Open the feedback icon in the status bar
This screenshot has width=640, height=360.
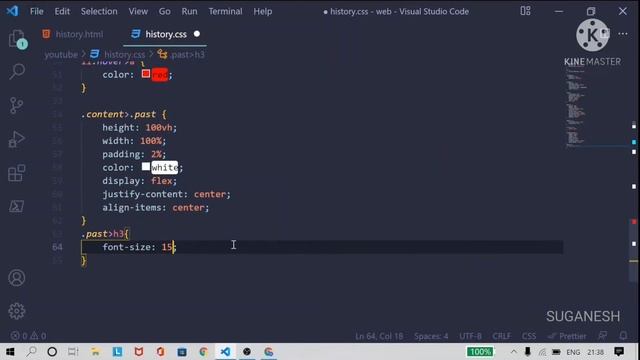(602, 336)
